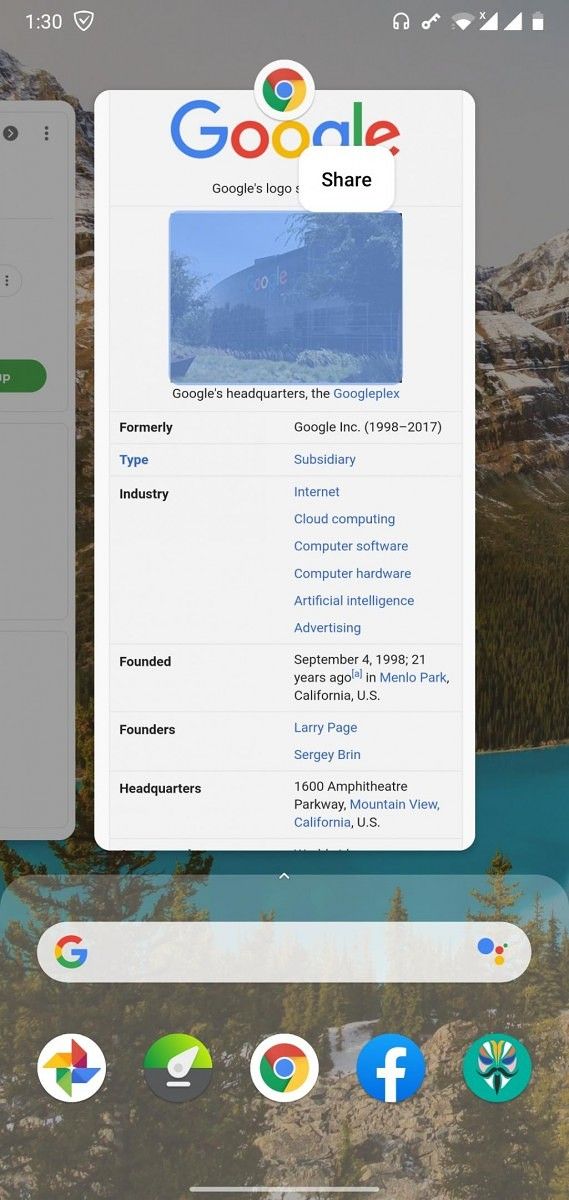
Task: Tap the shield icon next to the clock
Action: click(85, 21)
